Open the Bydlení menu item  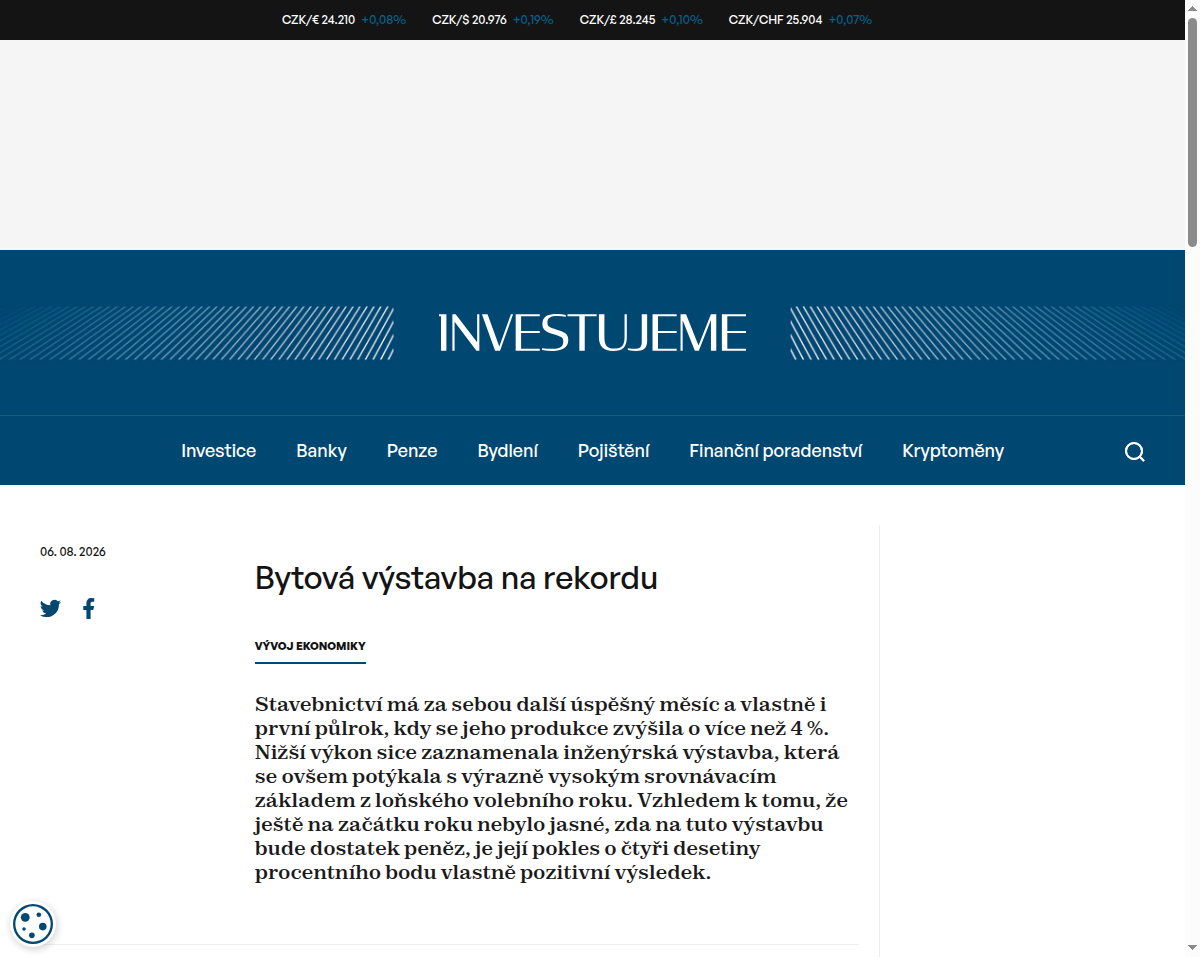(507, 451)
